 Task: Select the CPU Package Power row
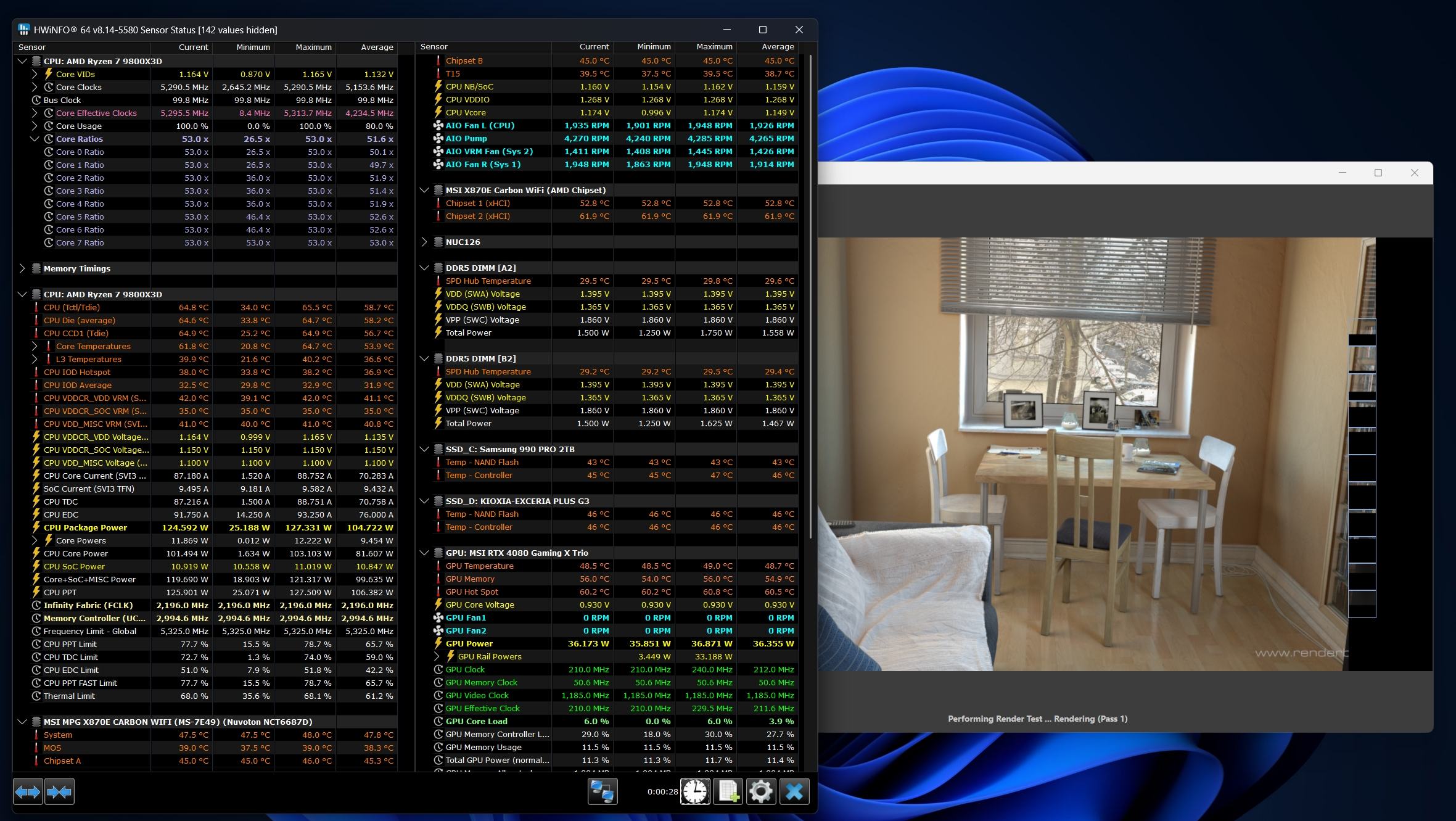[85, 527]
